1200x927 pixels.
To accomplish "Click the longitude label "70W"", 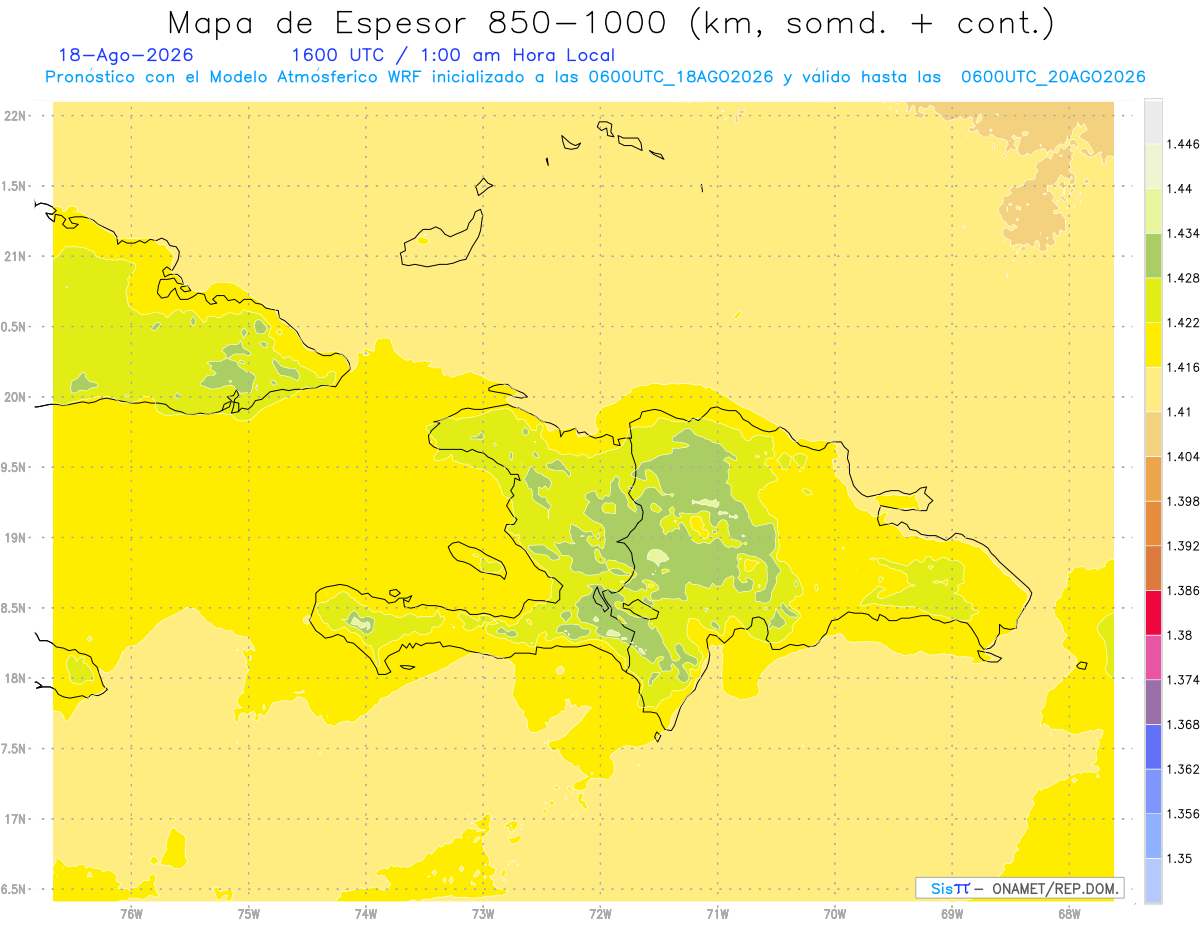I will coord(835,914).
